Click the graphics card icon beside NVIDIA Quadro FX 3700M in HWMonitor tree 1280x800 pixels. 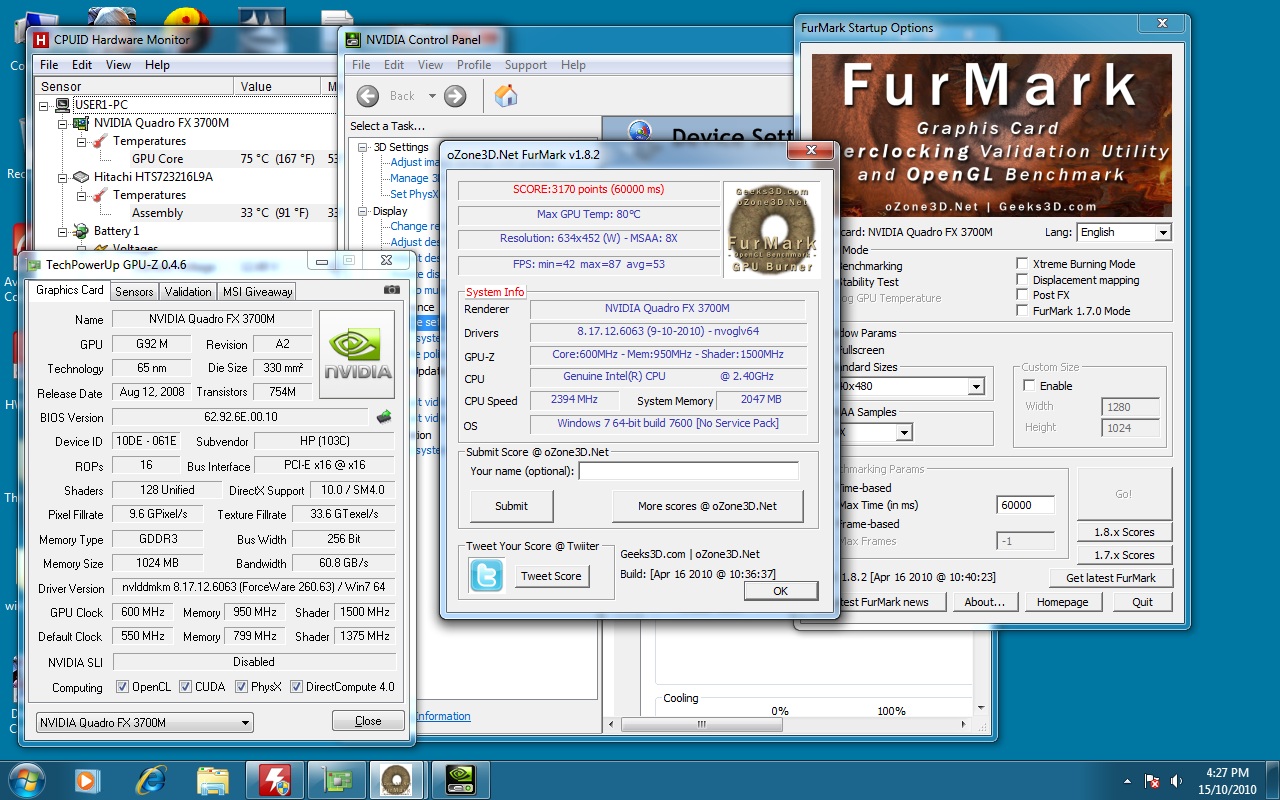tap(82, 123)
